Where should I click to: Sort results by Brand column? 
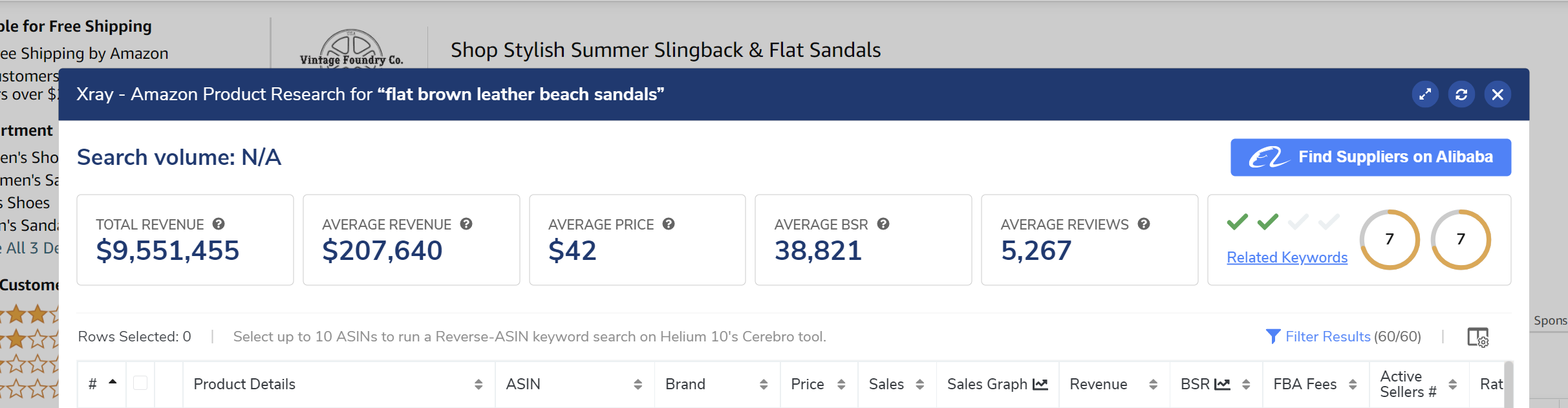[x=763, y=384]
